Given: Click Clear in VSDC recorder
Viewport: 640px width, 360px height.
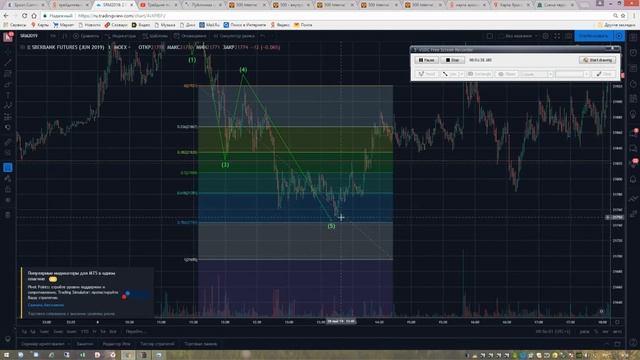Looking at the screenshot, I should click(603, 74).
